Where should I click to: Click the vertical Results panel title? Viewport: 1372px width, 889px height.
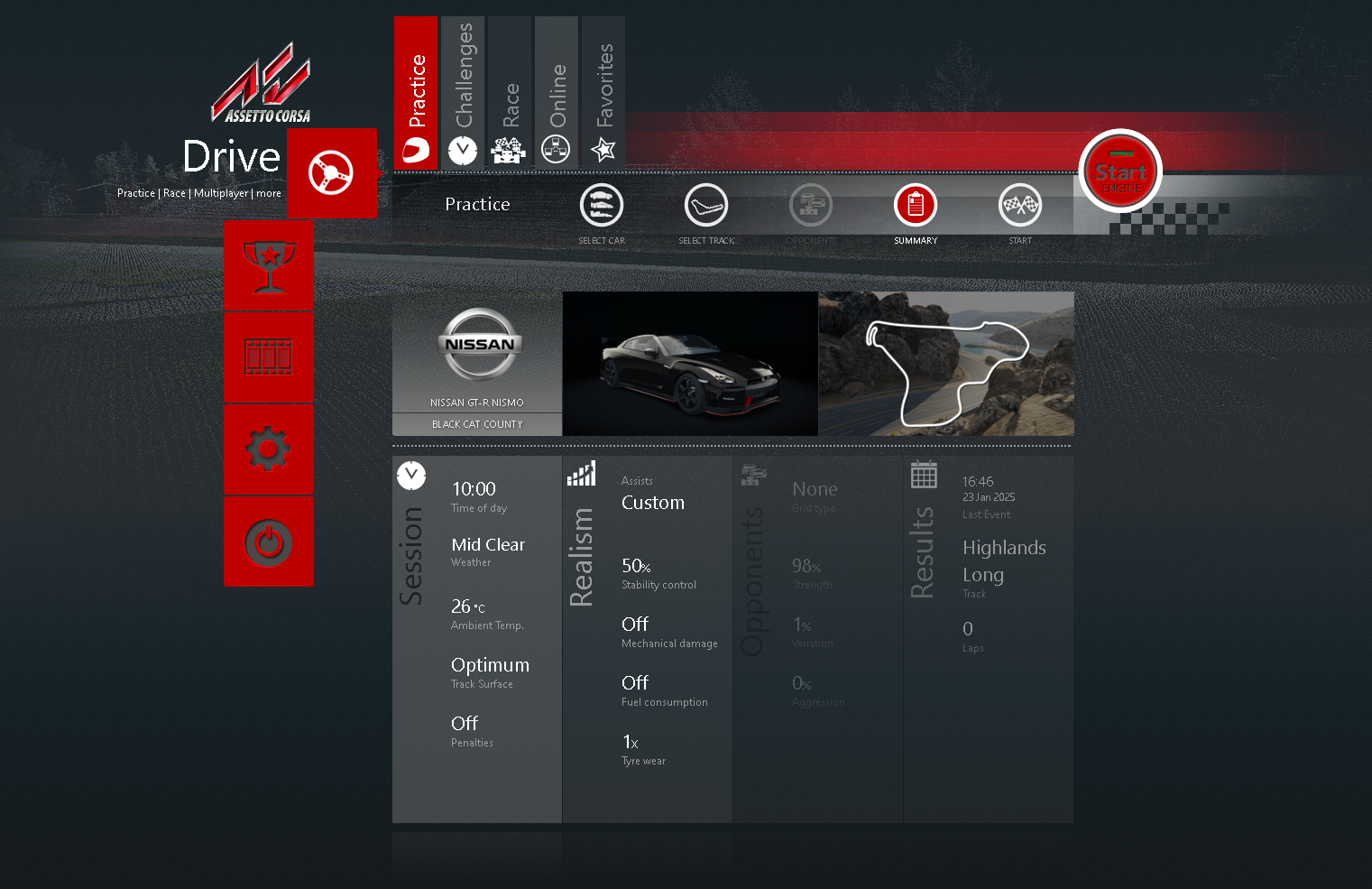(x=922, y=552)
